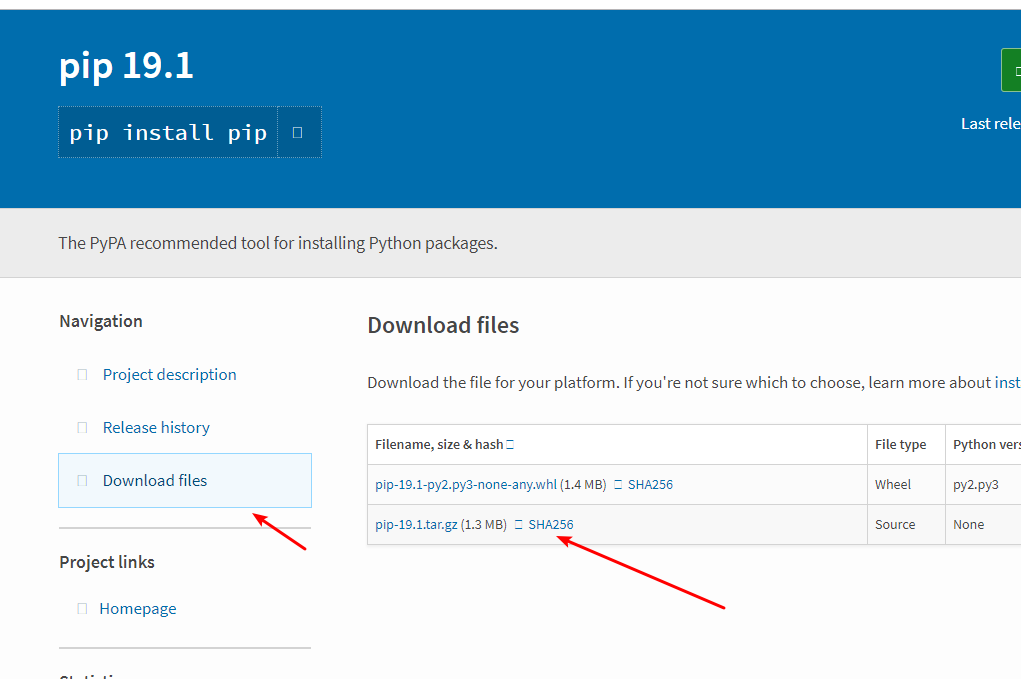
Task: Click the pip install pip command text
Action: tap(168, 133)
